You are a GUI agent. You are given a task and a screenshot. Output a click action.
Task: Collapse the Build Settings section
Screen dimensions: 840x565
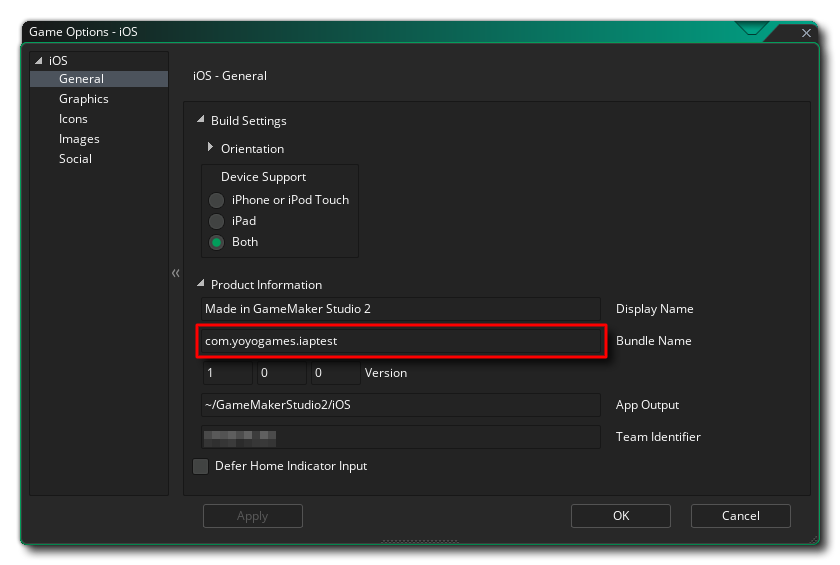[x=201, y=121]
